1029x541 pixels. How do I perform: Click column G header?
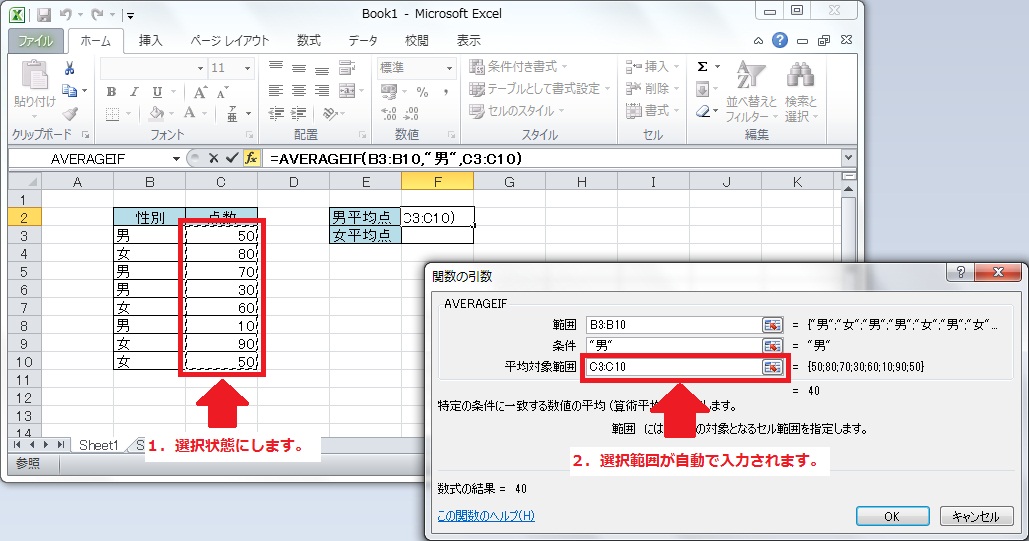click(509, 182)
